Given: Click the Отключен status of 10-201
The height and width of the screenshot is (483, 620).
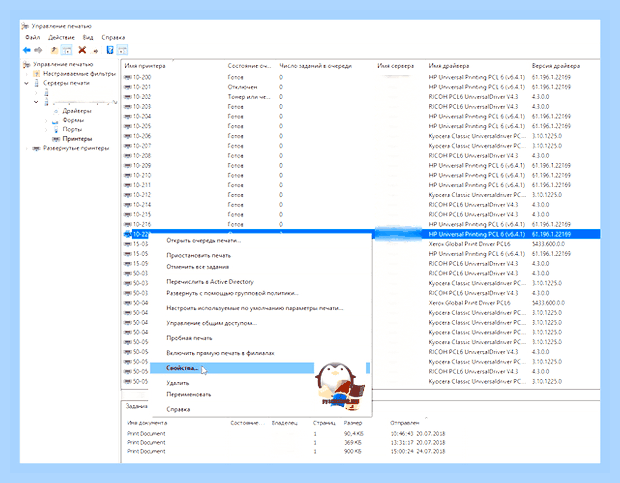Looking at the screenshot, I should click(242, 87).
